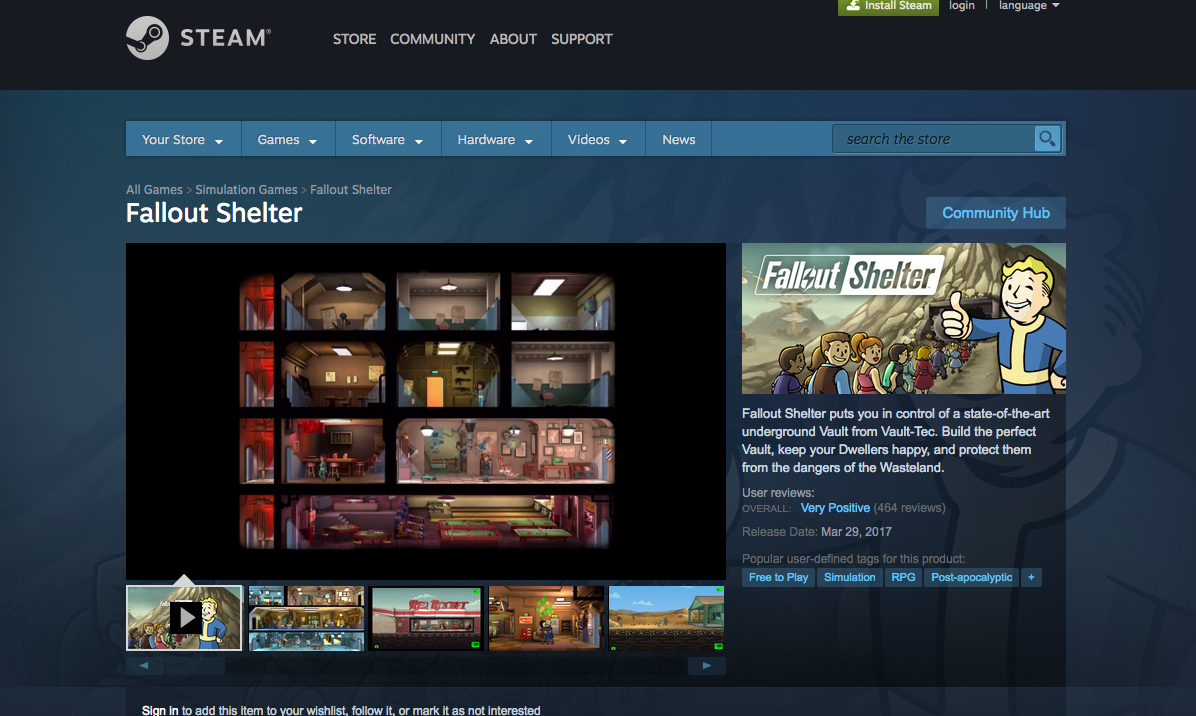The width and height of the screenshot is (1196, 716).
Task: Select the wasteland house screenshot thumbnail
Action: click(x=667, y=618)
